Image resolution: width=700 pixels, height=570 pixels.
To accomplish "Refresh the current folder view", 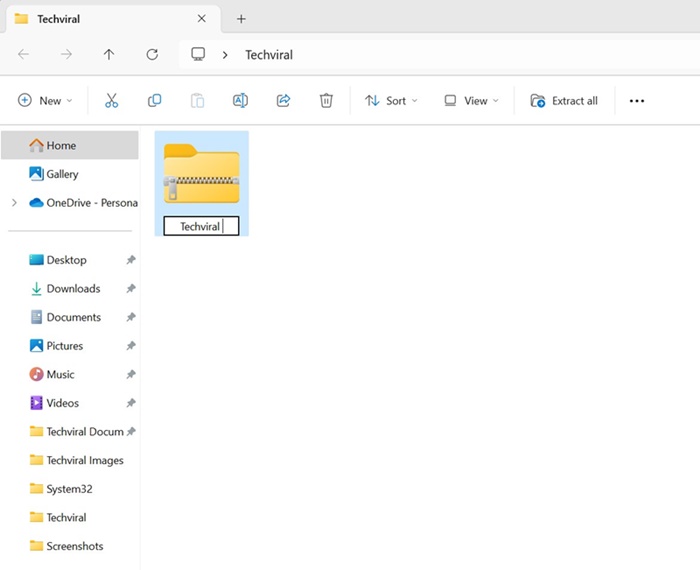I will (x=152, y=54).
